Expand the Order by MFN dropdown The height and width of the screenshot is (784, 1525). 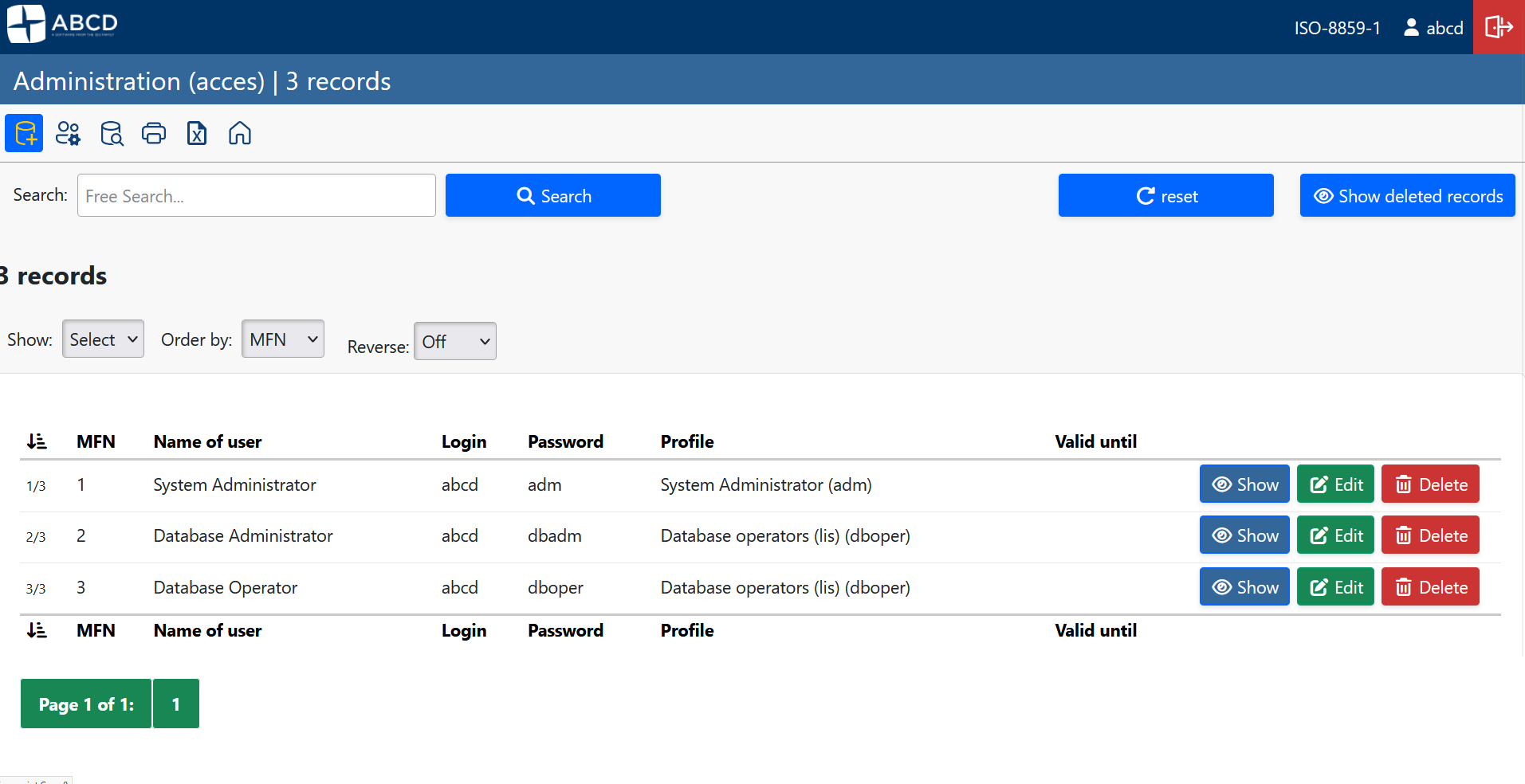tap(282, 339)
